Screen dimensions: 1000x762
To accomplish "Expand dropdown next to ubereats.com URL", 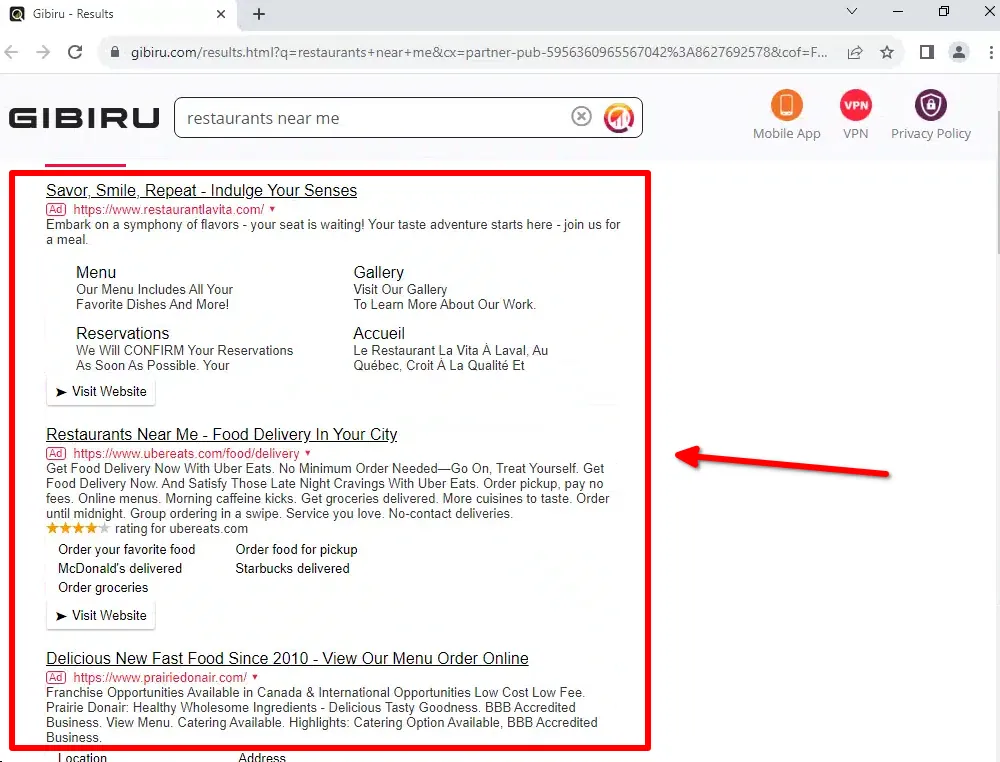I will pyautogui.click(x=307, y=453).
